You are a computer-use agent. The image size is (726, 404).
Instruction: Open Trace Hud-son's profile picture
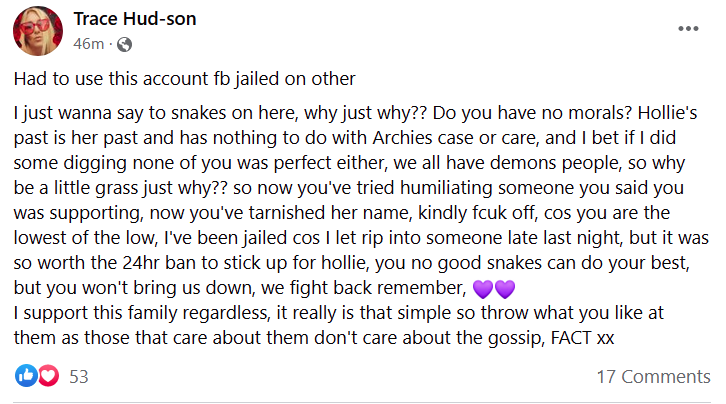coord(38,31)
